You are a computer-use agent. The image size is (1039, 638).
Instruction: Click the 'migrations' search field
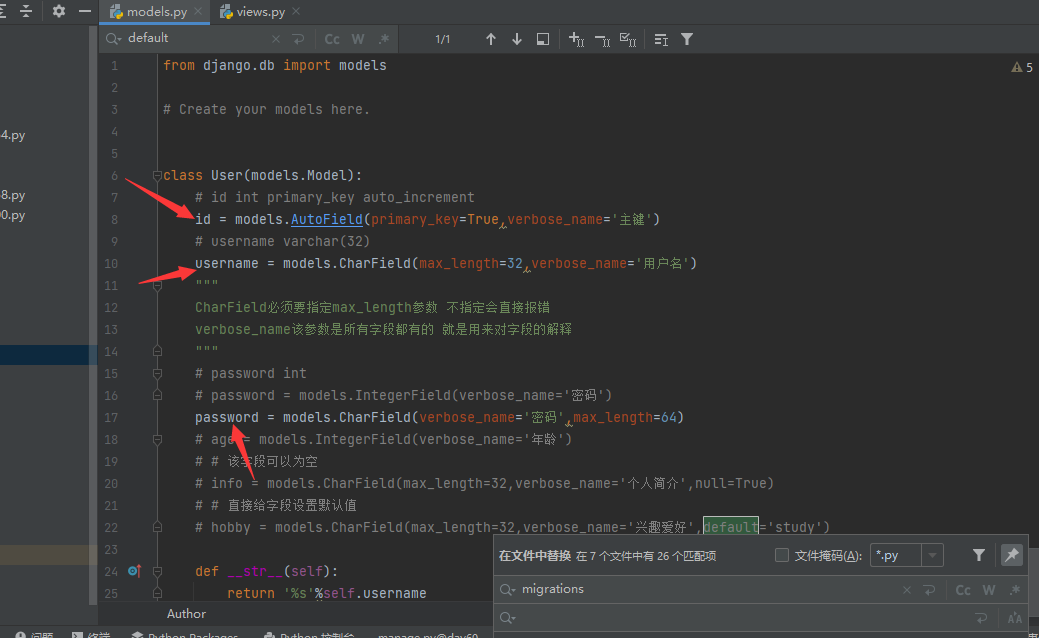tap(708, 589)
